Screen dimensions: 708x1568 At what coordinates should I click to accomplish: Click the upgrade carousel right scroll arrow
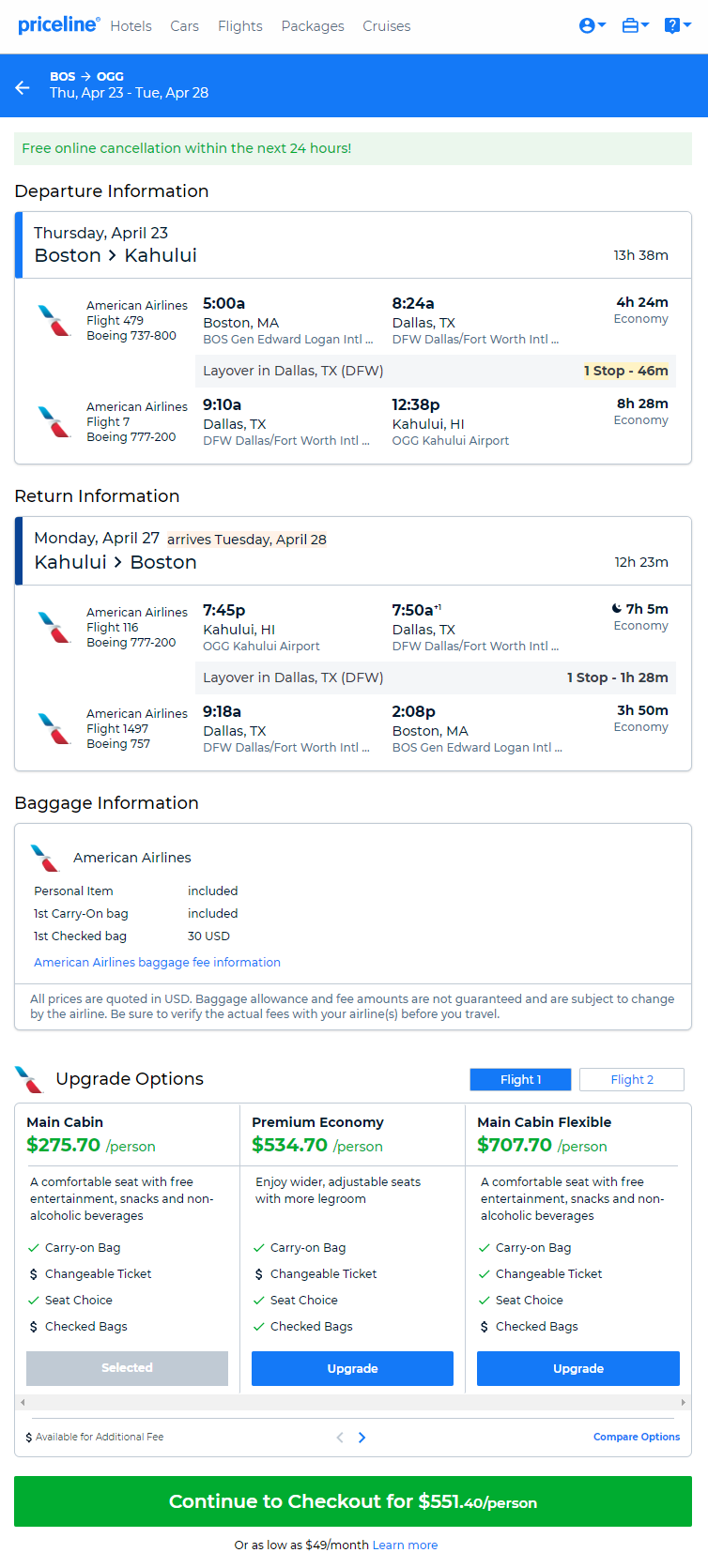683,1402
